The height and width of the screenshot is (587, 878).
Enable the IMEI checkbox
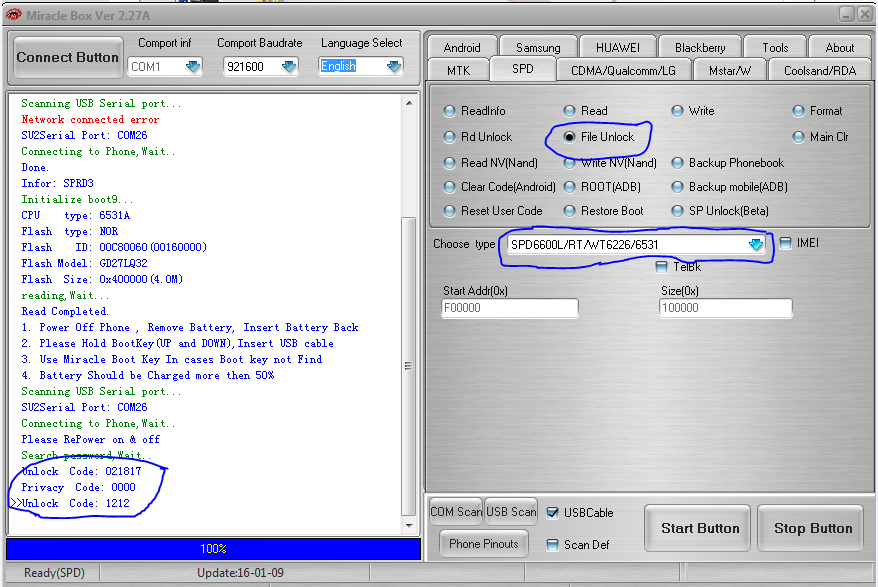[786, 243]
